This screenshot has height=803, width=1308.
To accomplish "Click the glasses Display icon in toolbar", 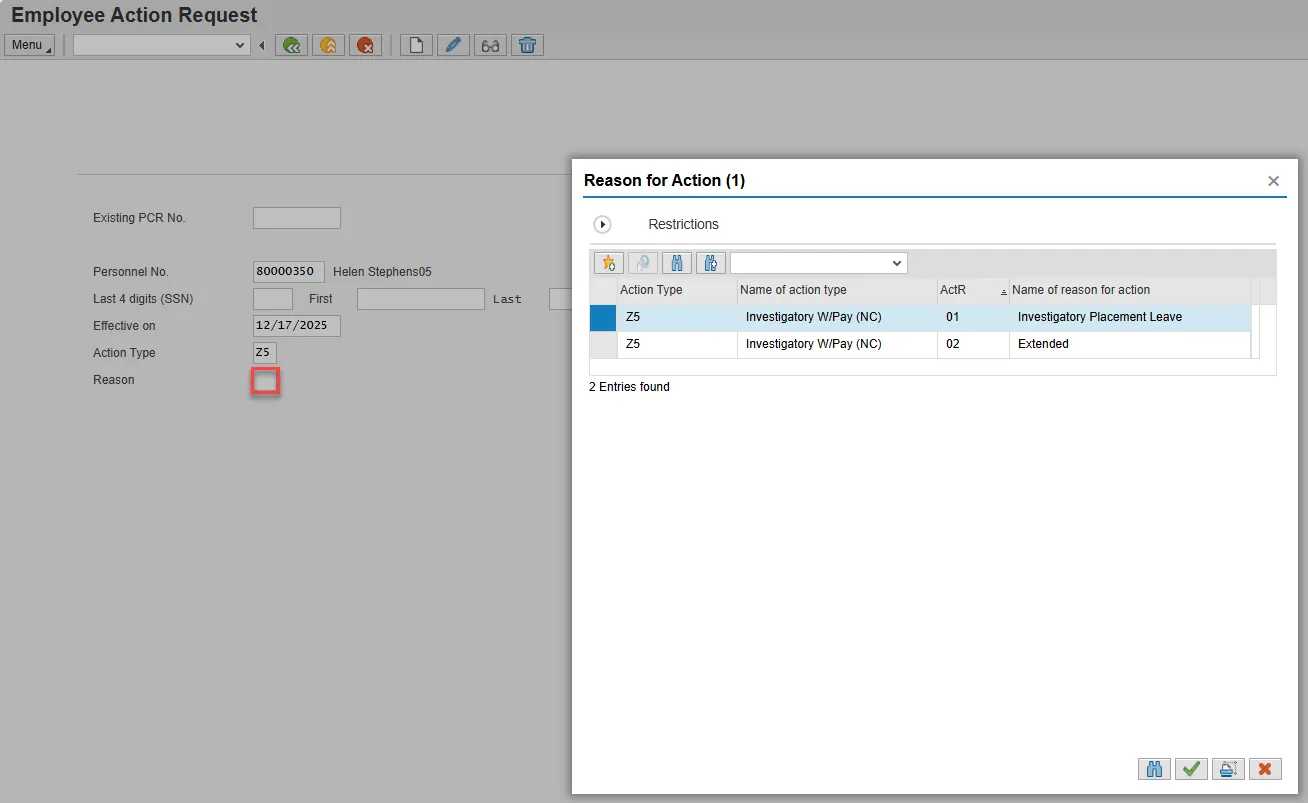I will coord(490,45).
